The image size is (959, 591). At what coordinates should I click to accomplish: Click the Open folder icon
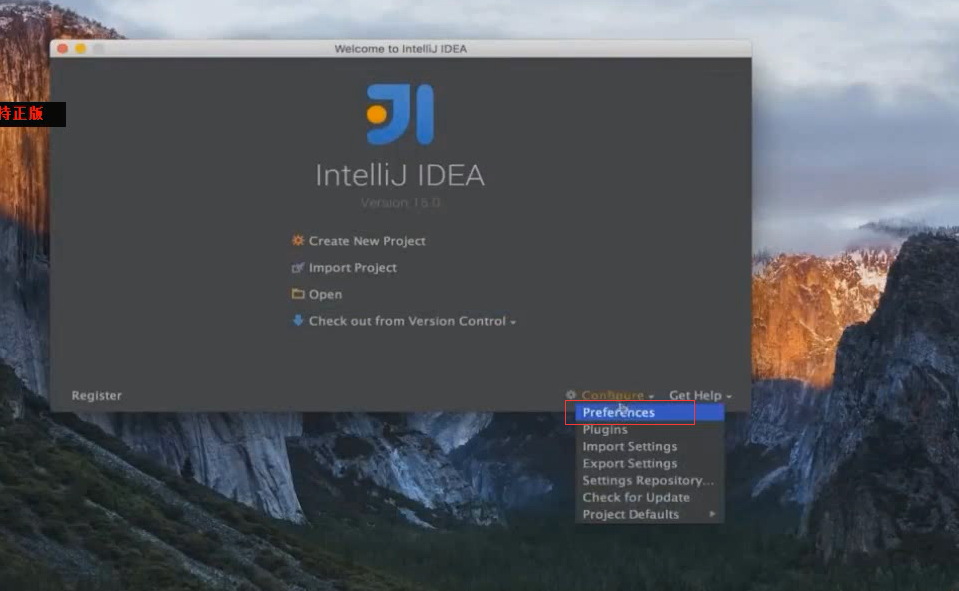point(298,294)
